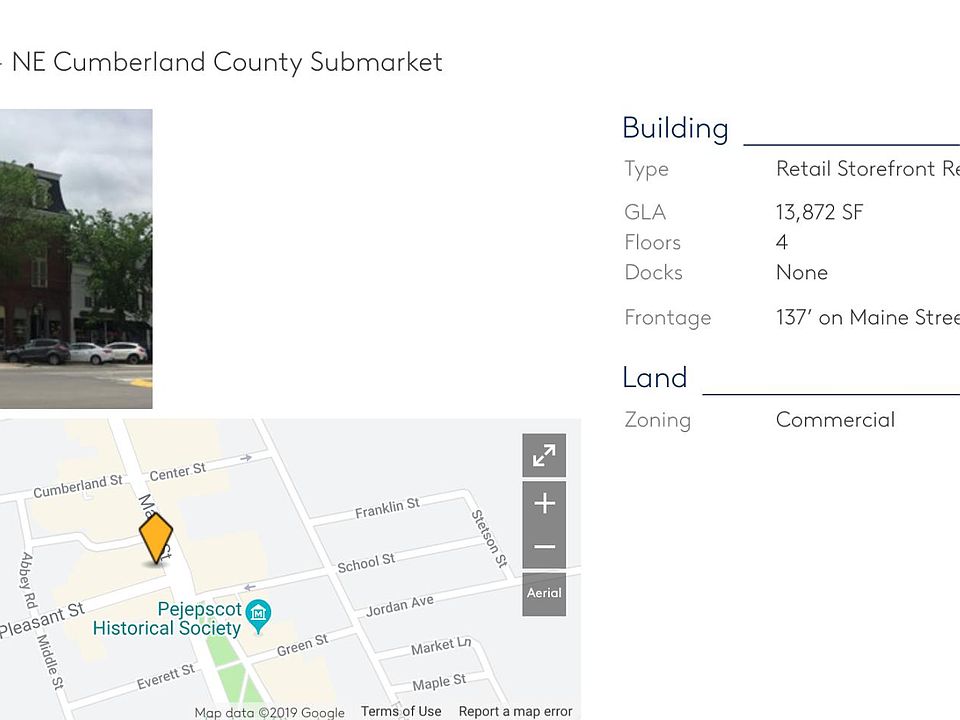Click the 13,872 SF GLA value
960x720 pixels.
(x=819, y=212)
